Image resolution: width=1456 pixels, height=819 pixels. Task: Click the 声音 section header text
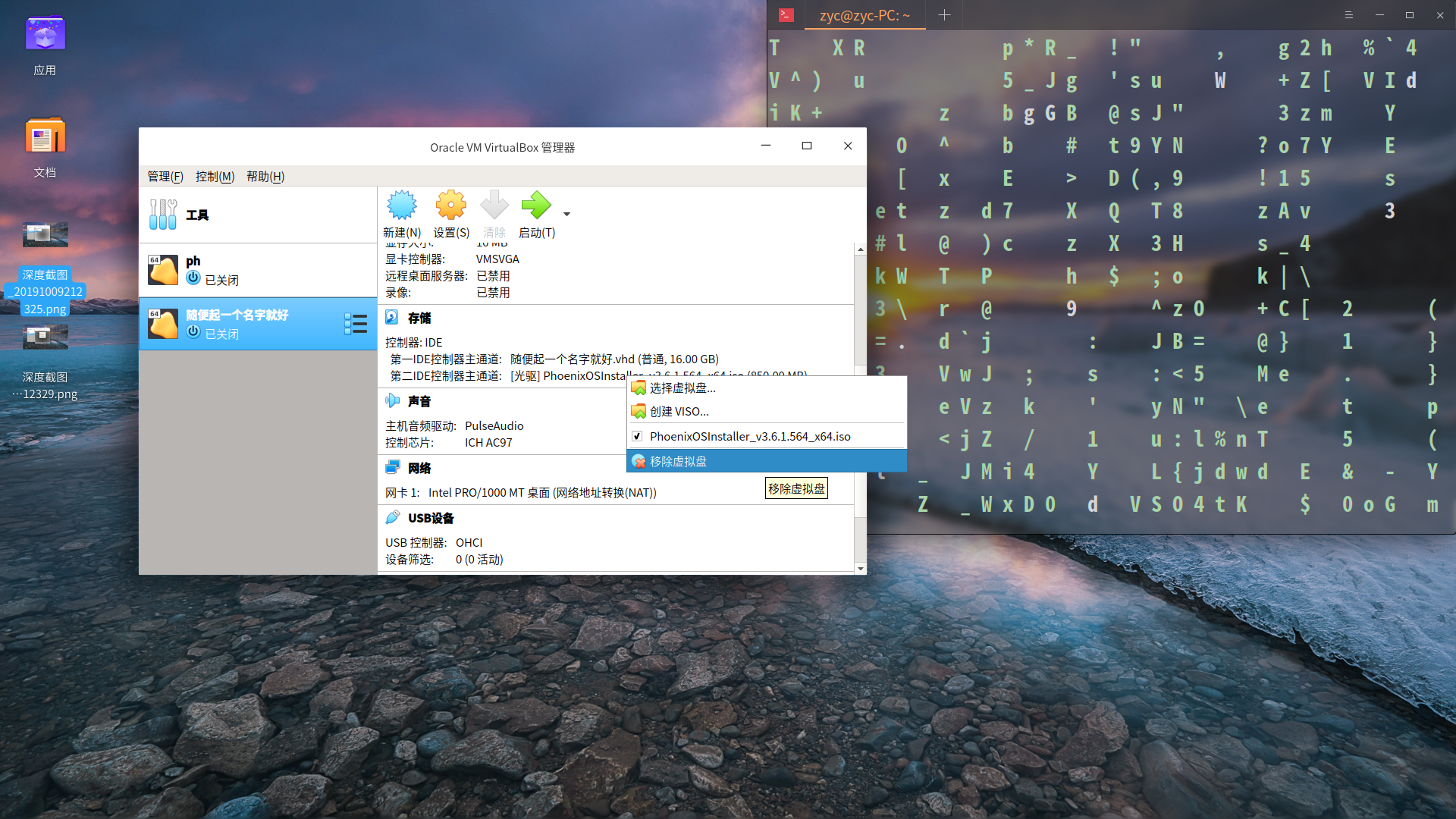419,401
